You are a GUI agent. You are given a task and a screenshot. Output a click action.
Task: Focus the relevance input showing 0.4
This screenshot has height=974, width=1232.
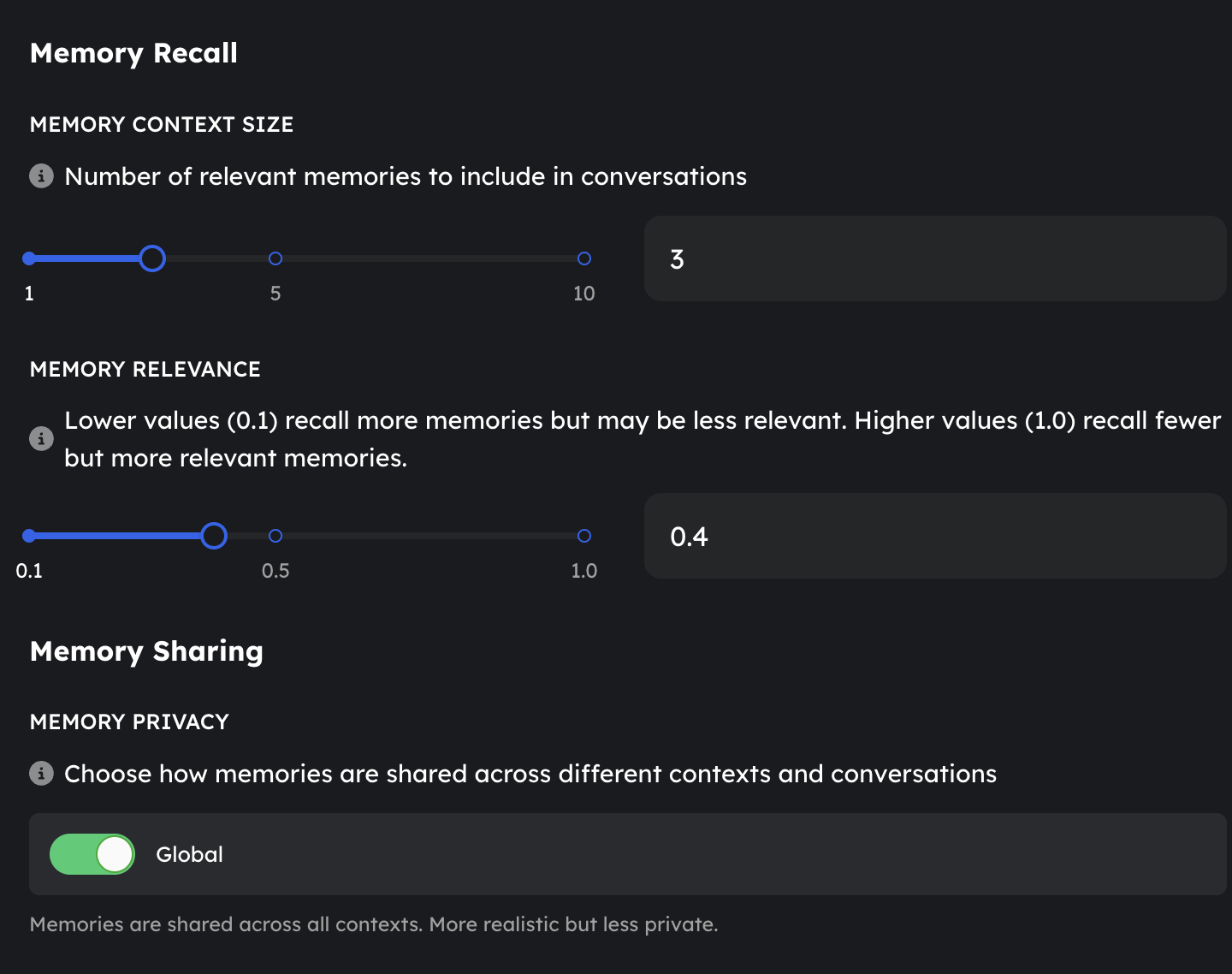934,536
